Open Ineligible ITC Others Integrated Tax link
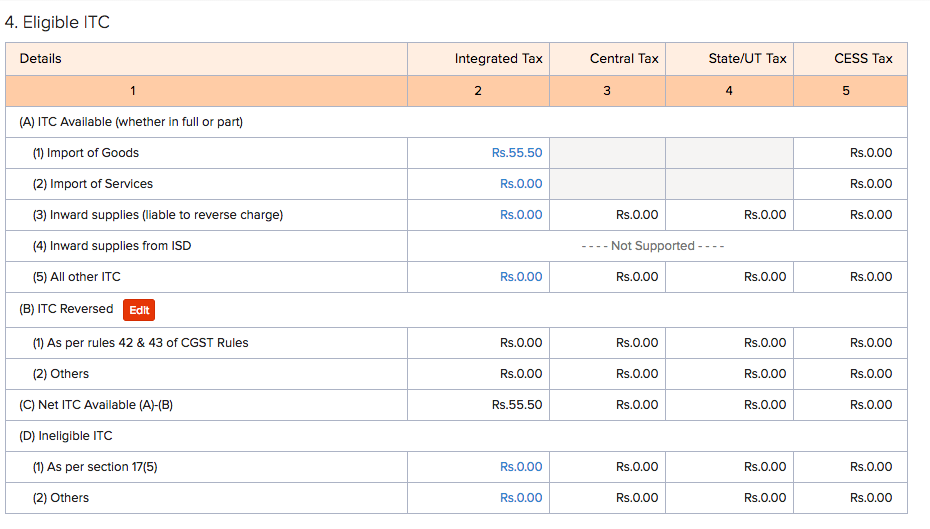The image size is (930, 529). point(520,498)
